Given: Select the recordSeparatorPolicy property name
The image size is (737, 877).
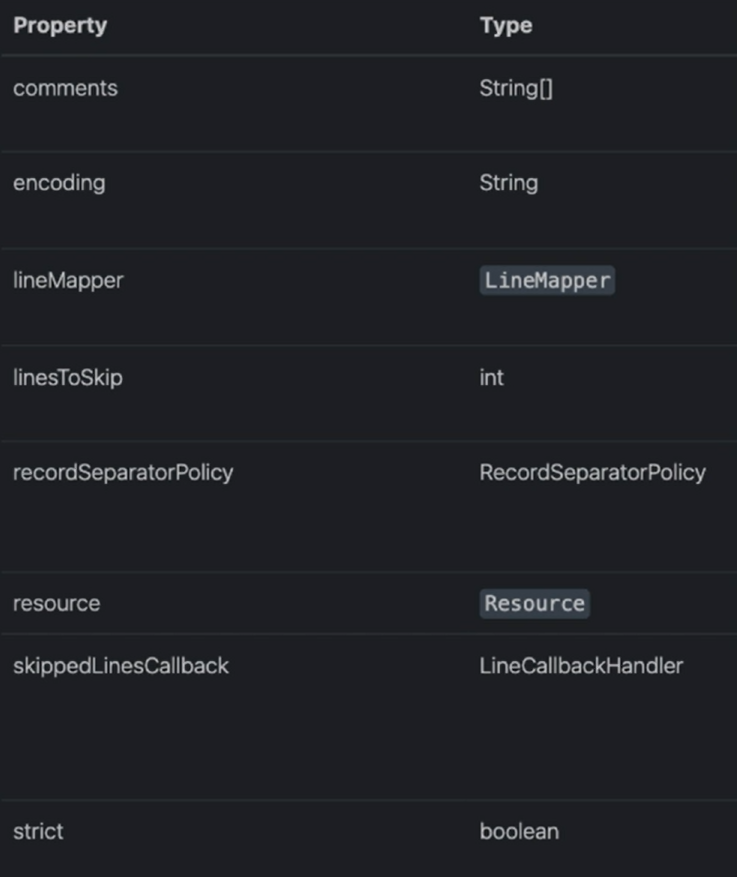Looking at the screenshot, I should pyautogui.click(x=123, y=473).
